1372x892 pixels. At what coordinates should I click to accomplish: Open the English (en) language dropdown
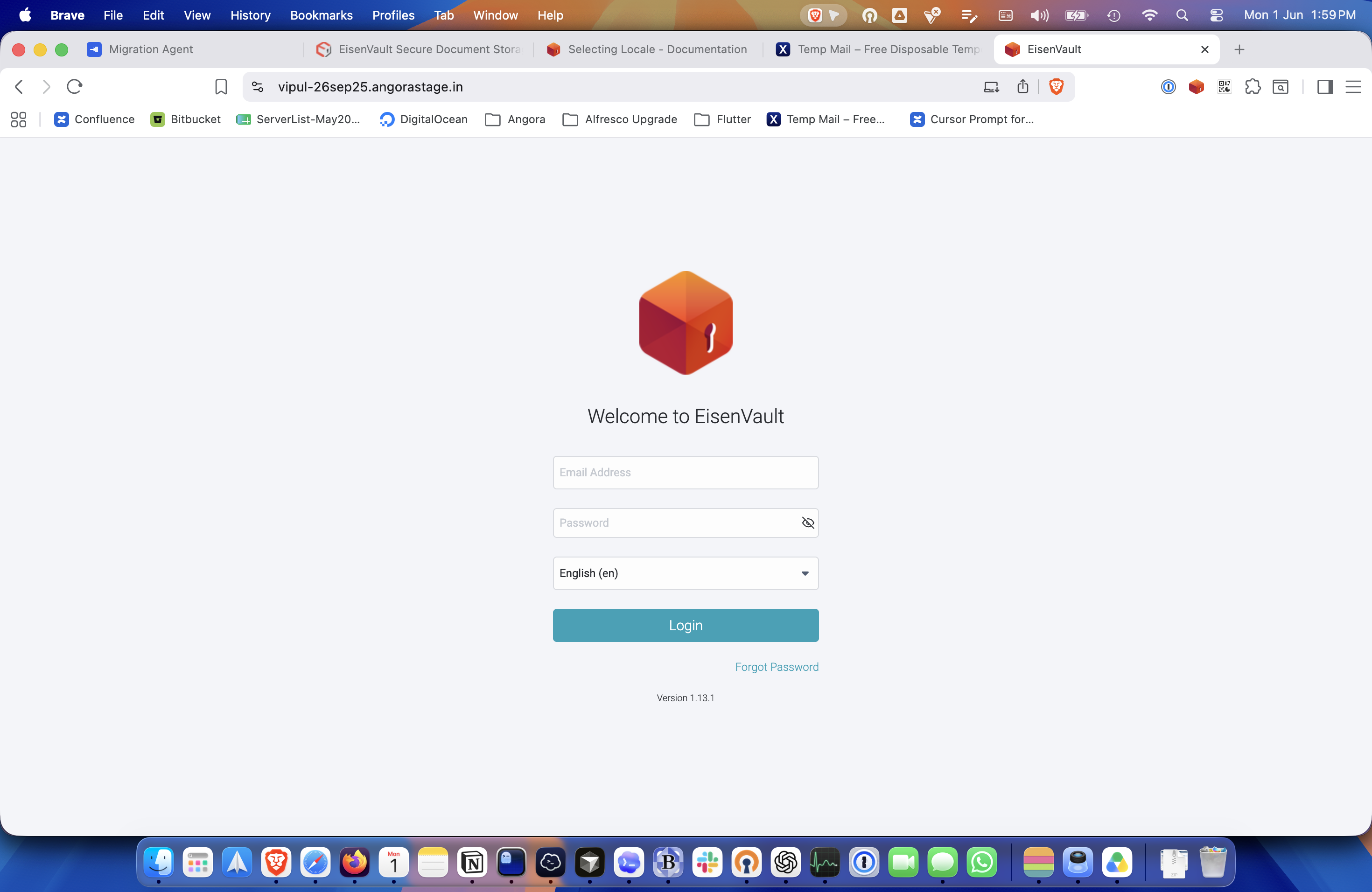click(x=686, y=573)
